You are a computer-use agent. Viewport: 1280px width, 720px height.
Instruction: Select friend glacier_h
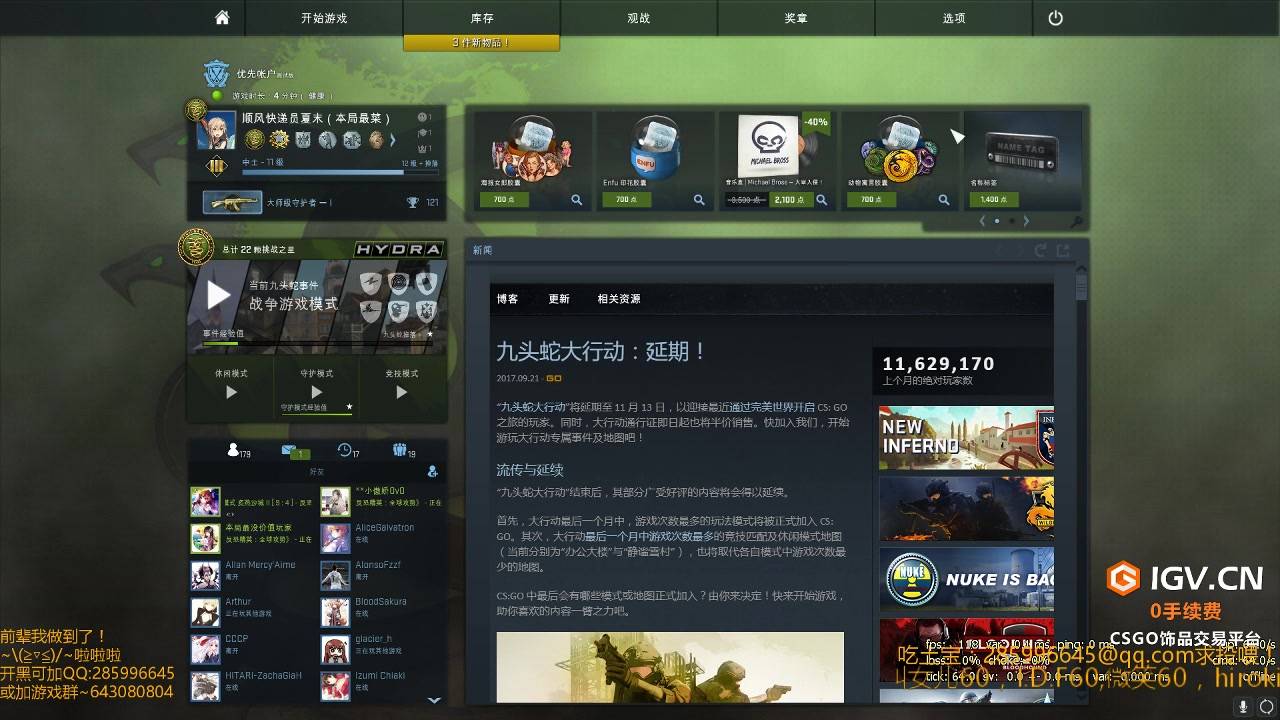point(383,650)
